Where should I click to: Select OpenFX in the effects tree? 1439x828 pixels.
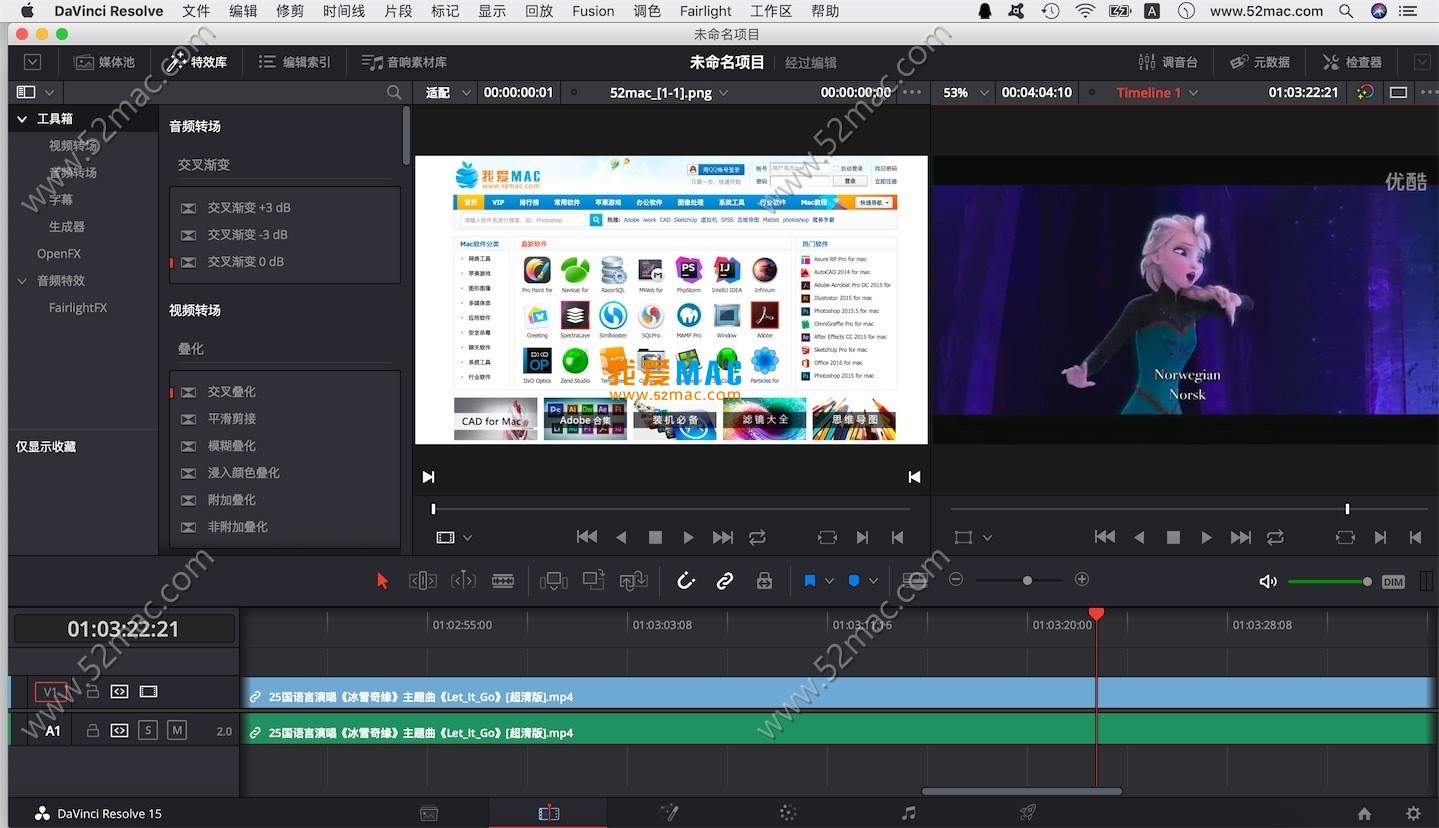tap(59, 254)
